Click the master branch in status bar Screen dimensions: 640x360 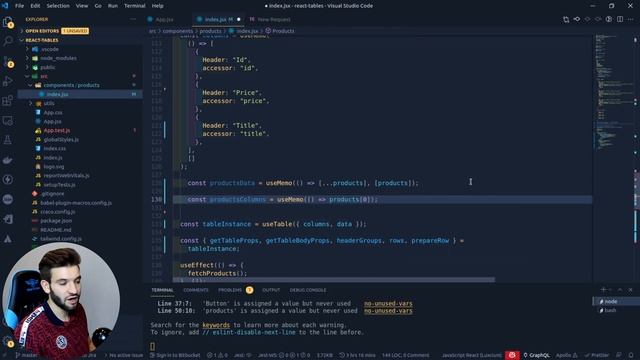[27, 355]
